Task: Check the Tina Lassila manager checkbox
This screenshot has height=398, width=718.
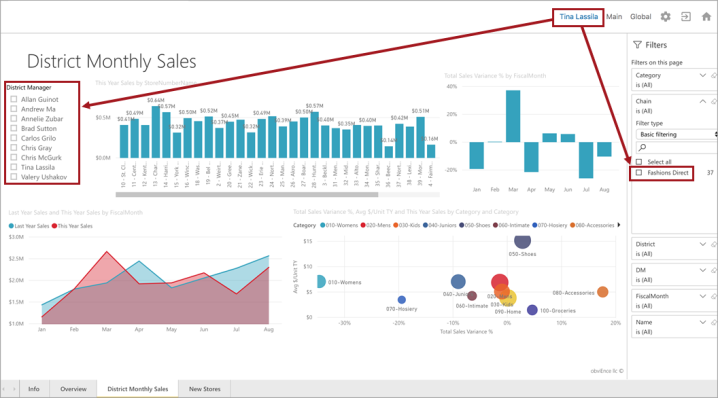Action: click(x=14, y=167)
